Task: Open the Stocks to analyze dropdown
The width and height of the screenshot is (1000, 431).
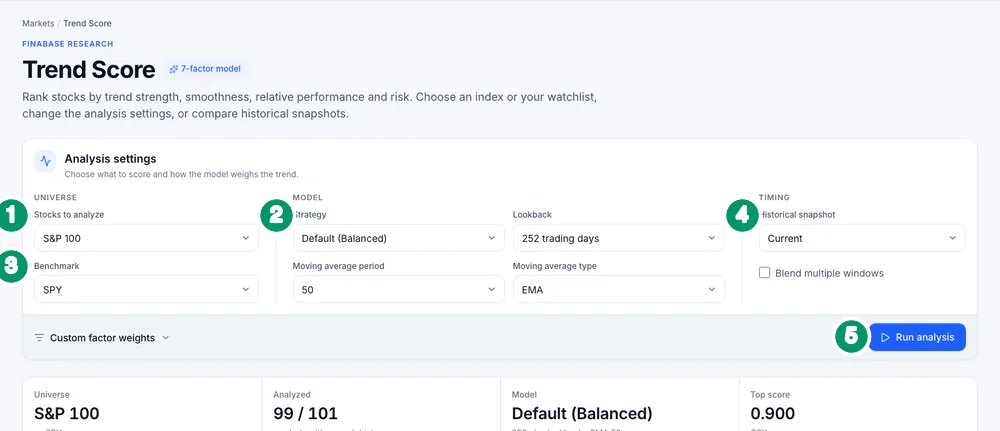Action: (x=147, y=238)
